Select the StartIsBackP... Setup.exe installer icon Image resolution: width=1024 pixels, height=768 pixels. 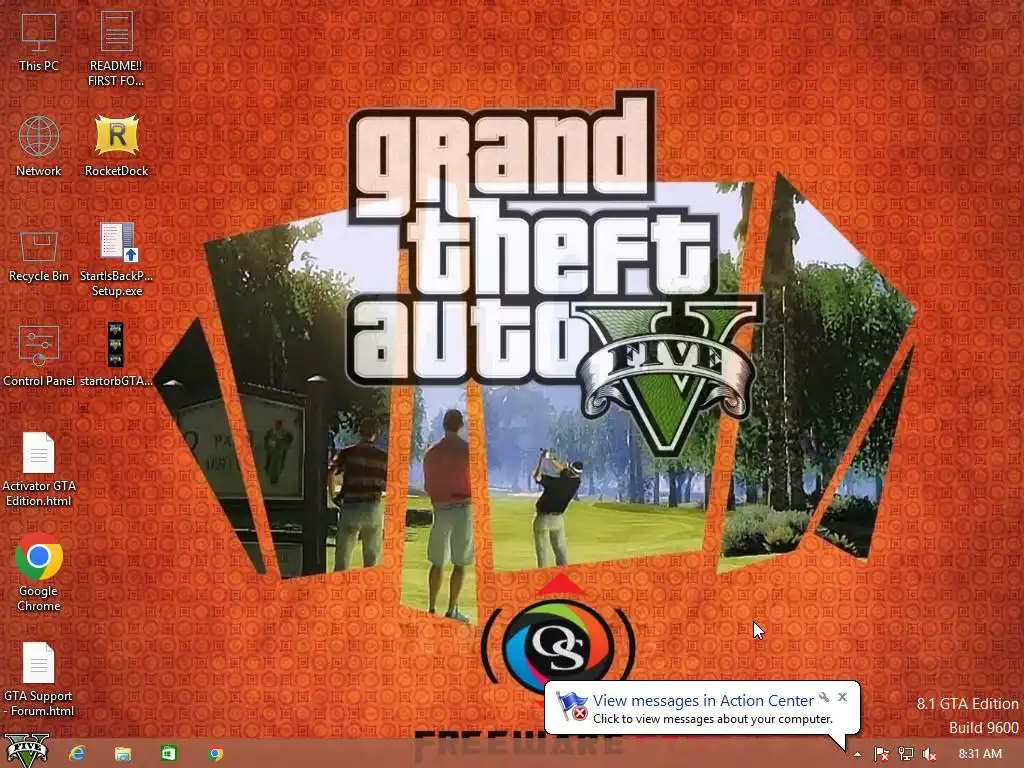[116, 259]
